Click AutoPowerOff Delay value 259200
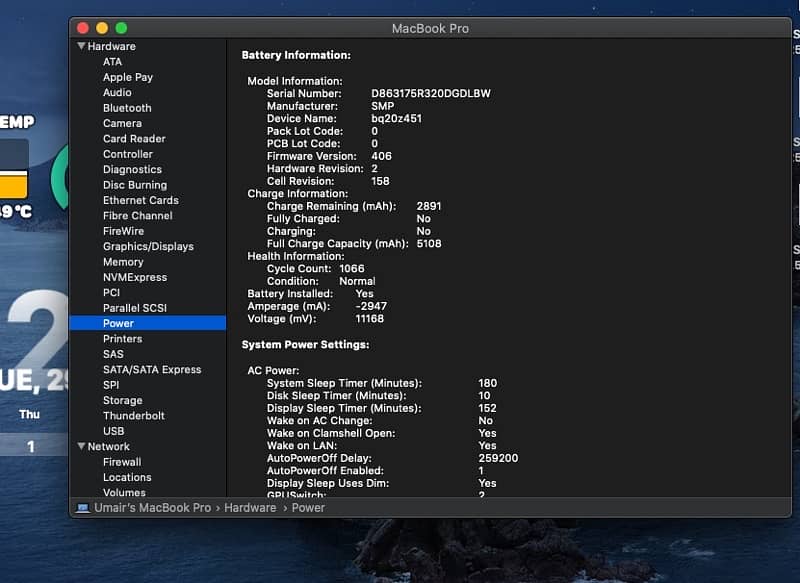 [498, 458]
